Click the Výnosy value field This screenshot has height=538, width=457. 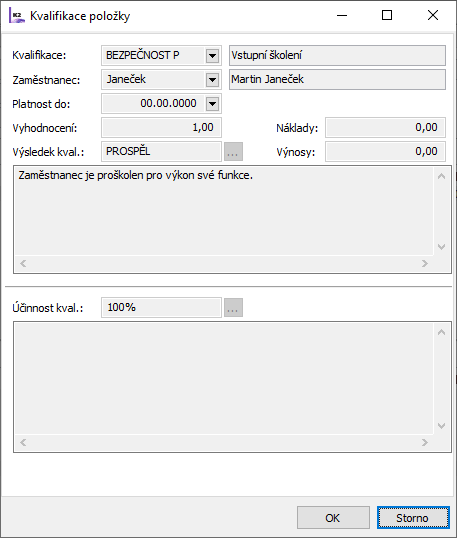coord(385,152)
